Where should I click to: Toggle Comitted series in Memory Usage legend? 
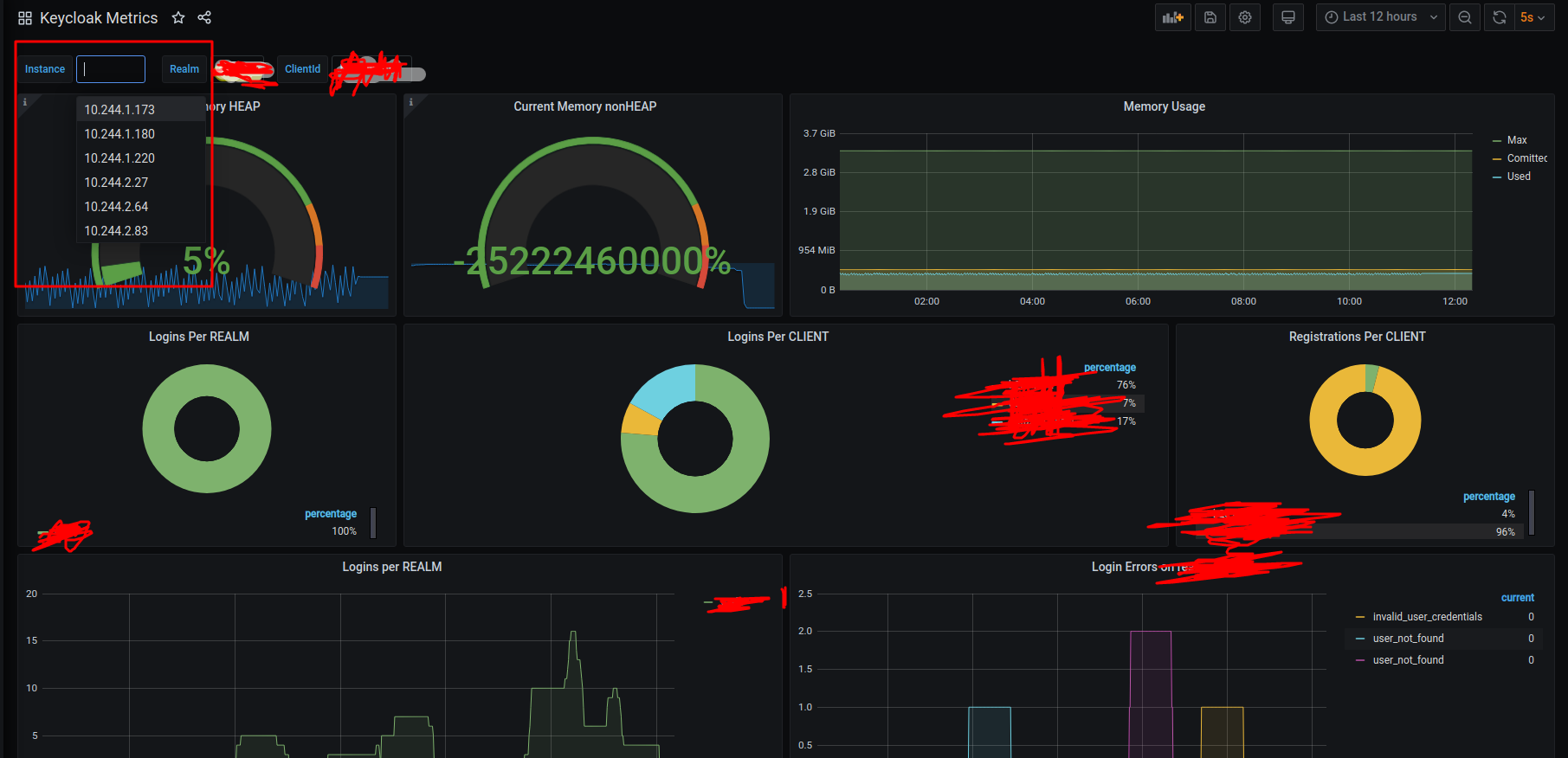click(1526, 158)
